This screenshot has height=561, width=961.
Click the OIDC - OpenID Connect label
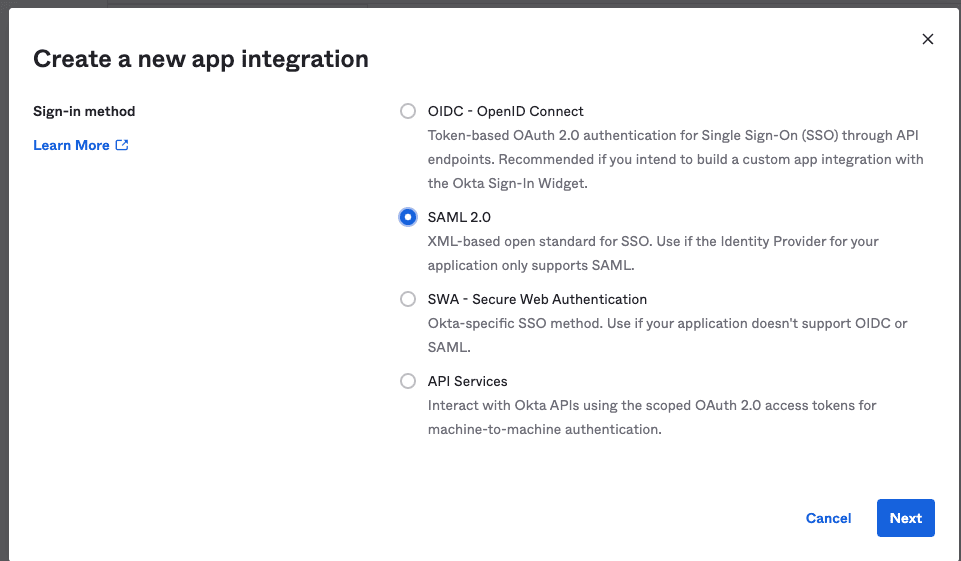tap(505, 111)
